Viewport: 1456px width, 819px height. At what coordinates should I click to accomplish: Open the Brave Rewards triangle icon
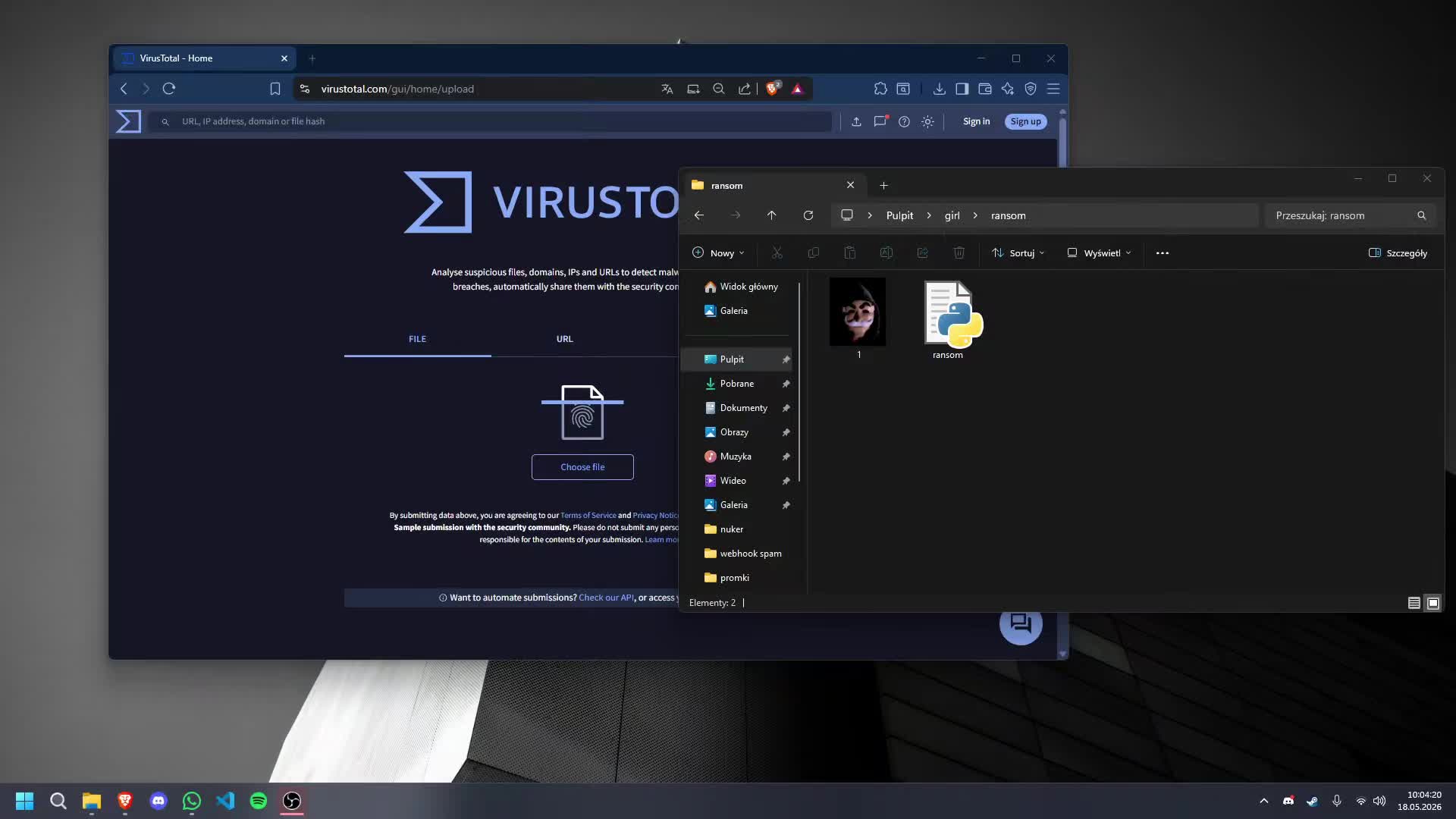797,89
